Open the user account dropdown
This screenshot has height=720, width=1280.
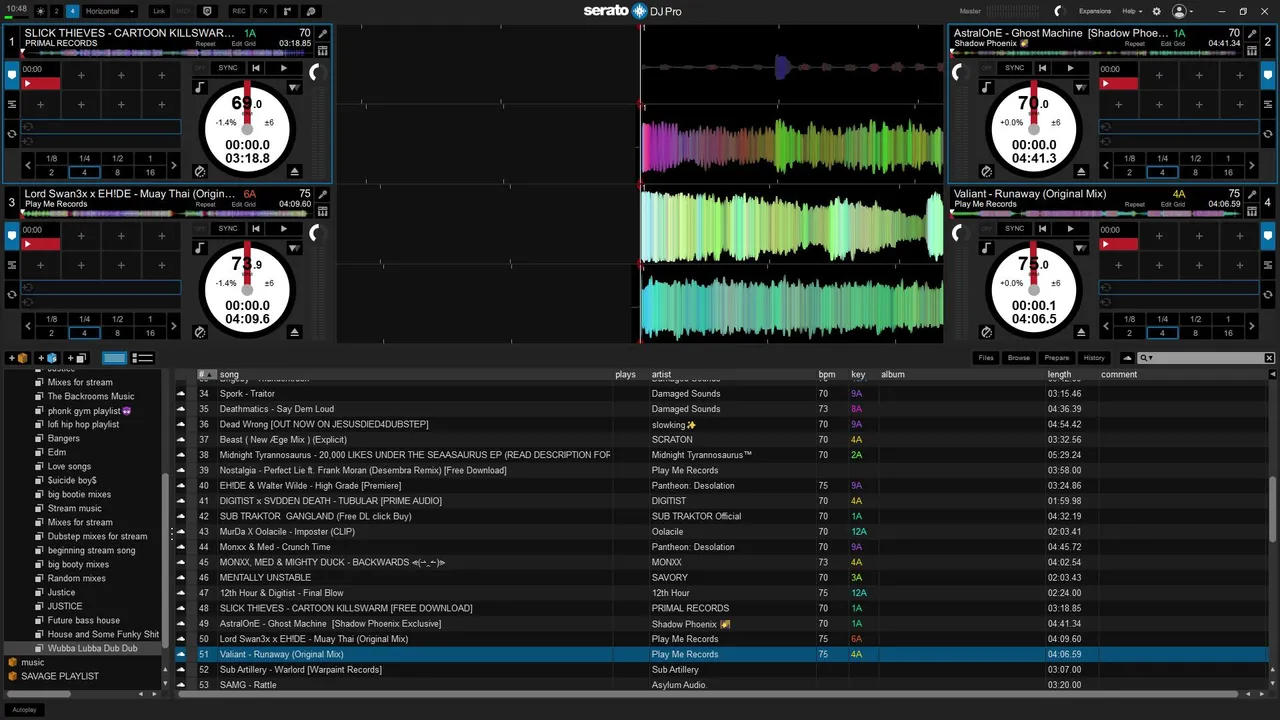pos(1183,11)
